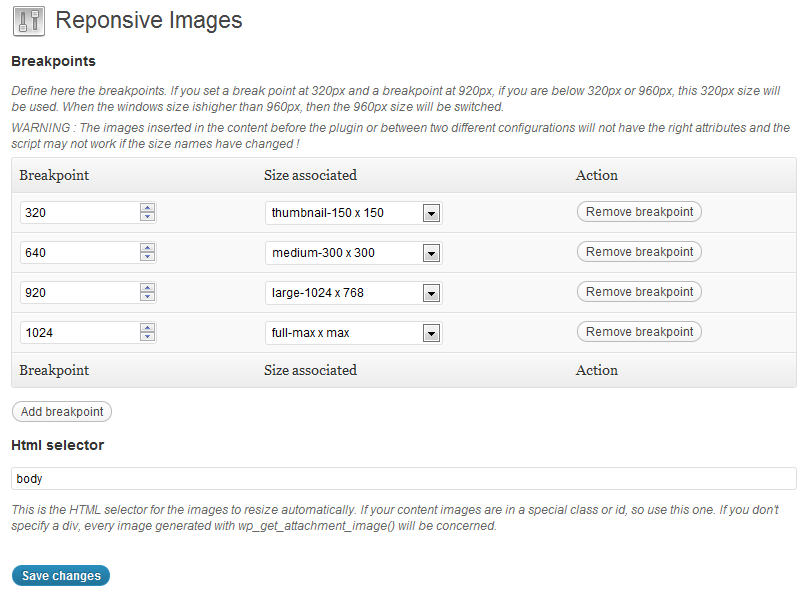Remove the 640 breakpoint row
The height and width of the screenshot is (595, 808).
[639, 252]
